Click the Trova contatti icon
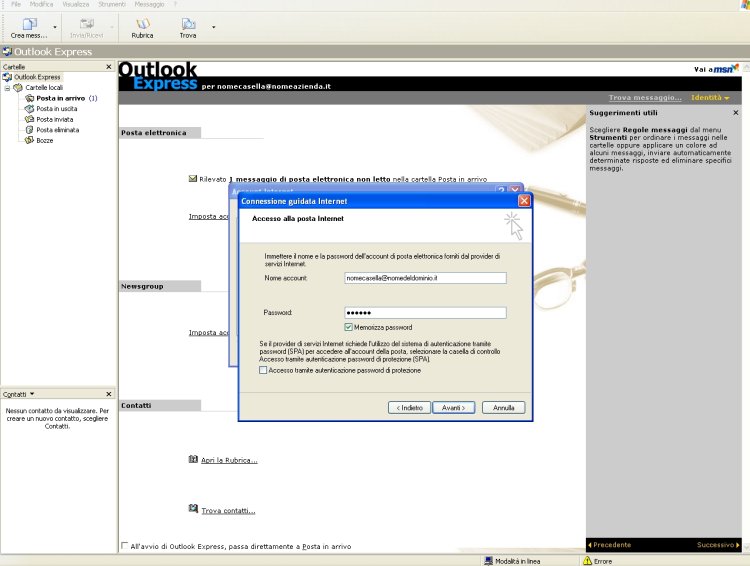This screenshot has height=566, width=750. pos(193,509)
